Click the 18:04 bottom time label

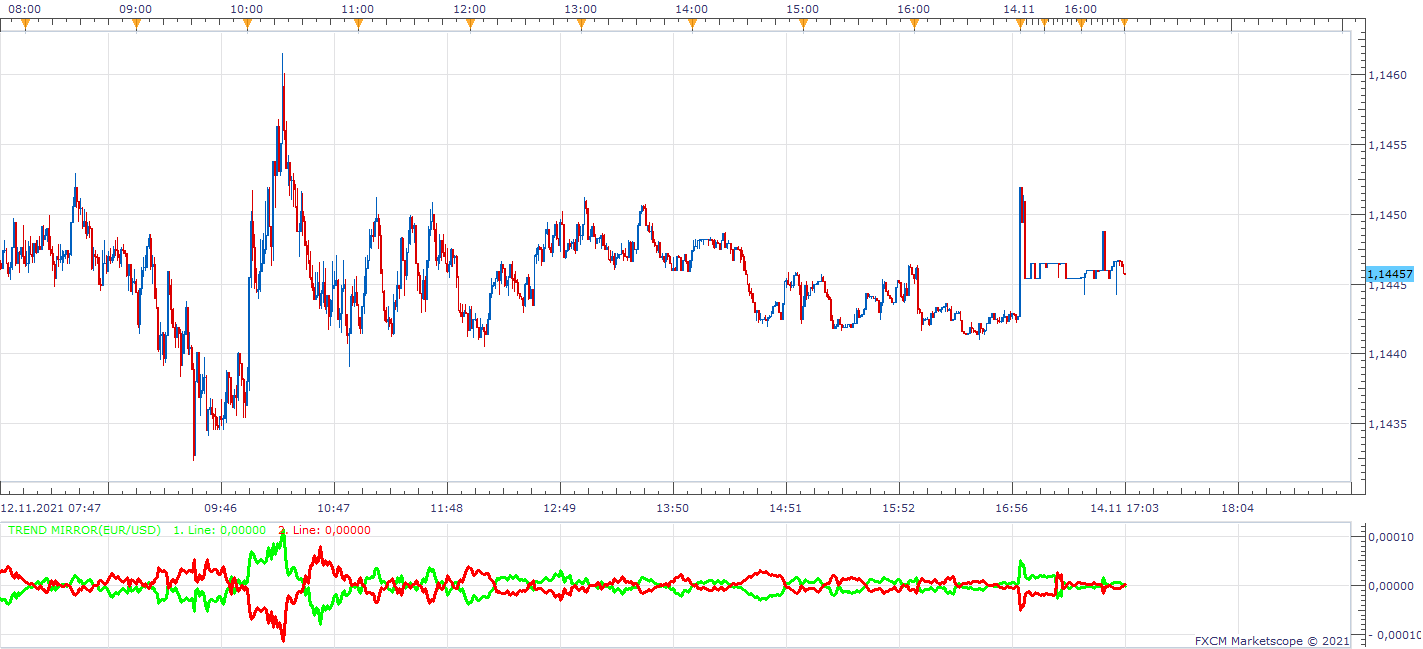(1237, 508)
